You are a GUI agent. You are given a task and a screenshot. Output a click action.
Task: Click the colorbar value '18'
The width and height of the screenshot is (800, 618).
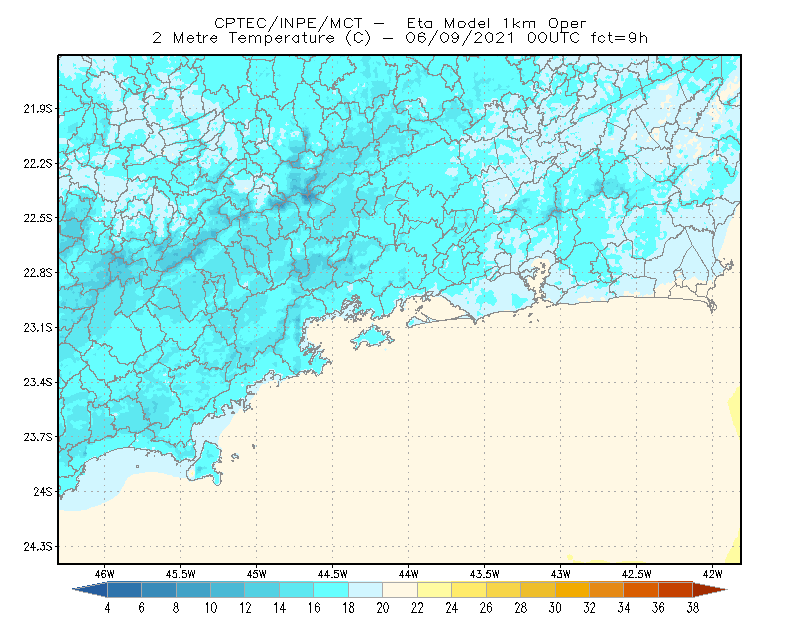(x=348, y=608)
